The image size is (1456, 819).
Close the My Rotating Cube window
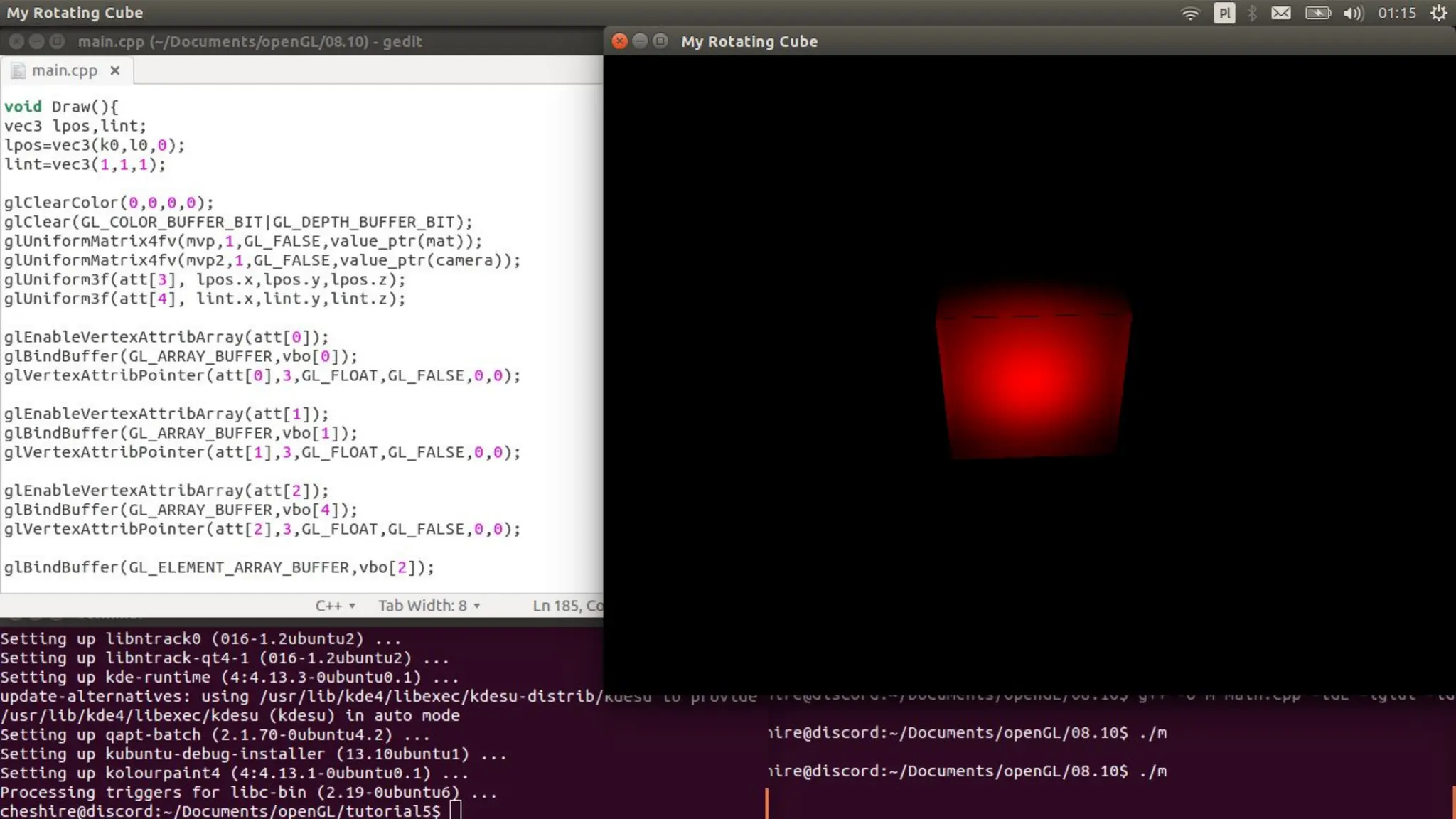tap(619, 41)
